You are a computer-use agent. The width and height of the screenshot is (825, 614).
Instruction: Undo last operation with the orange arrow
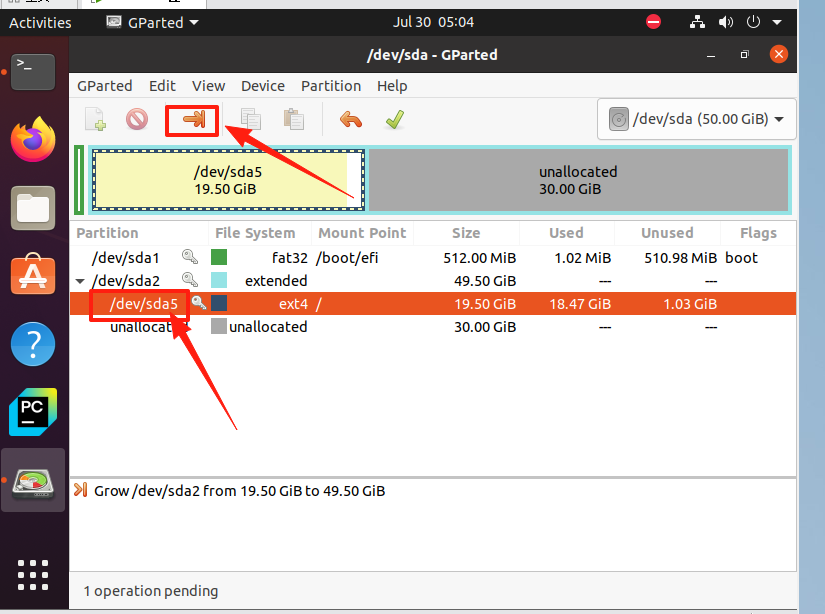351,119
